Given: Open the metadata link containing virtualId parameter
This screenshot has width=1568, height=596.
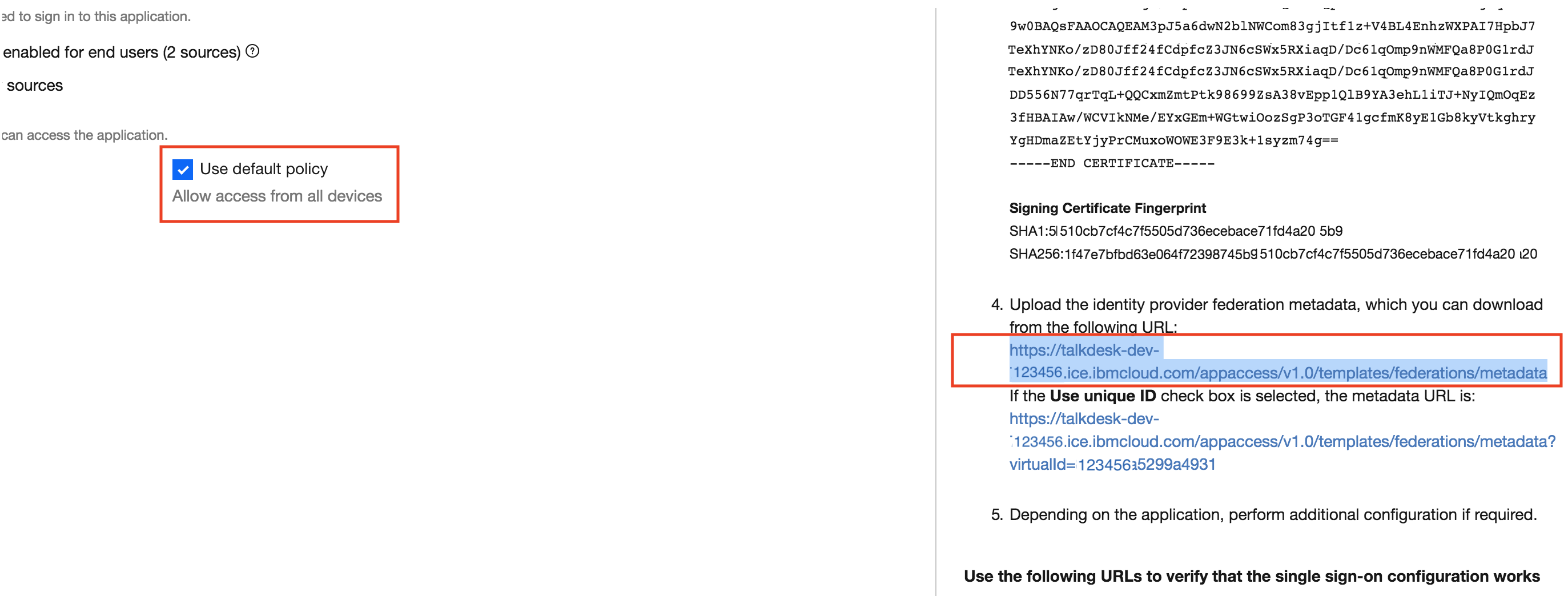Looking at the screenshot, I should [1281, 441].
